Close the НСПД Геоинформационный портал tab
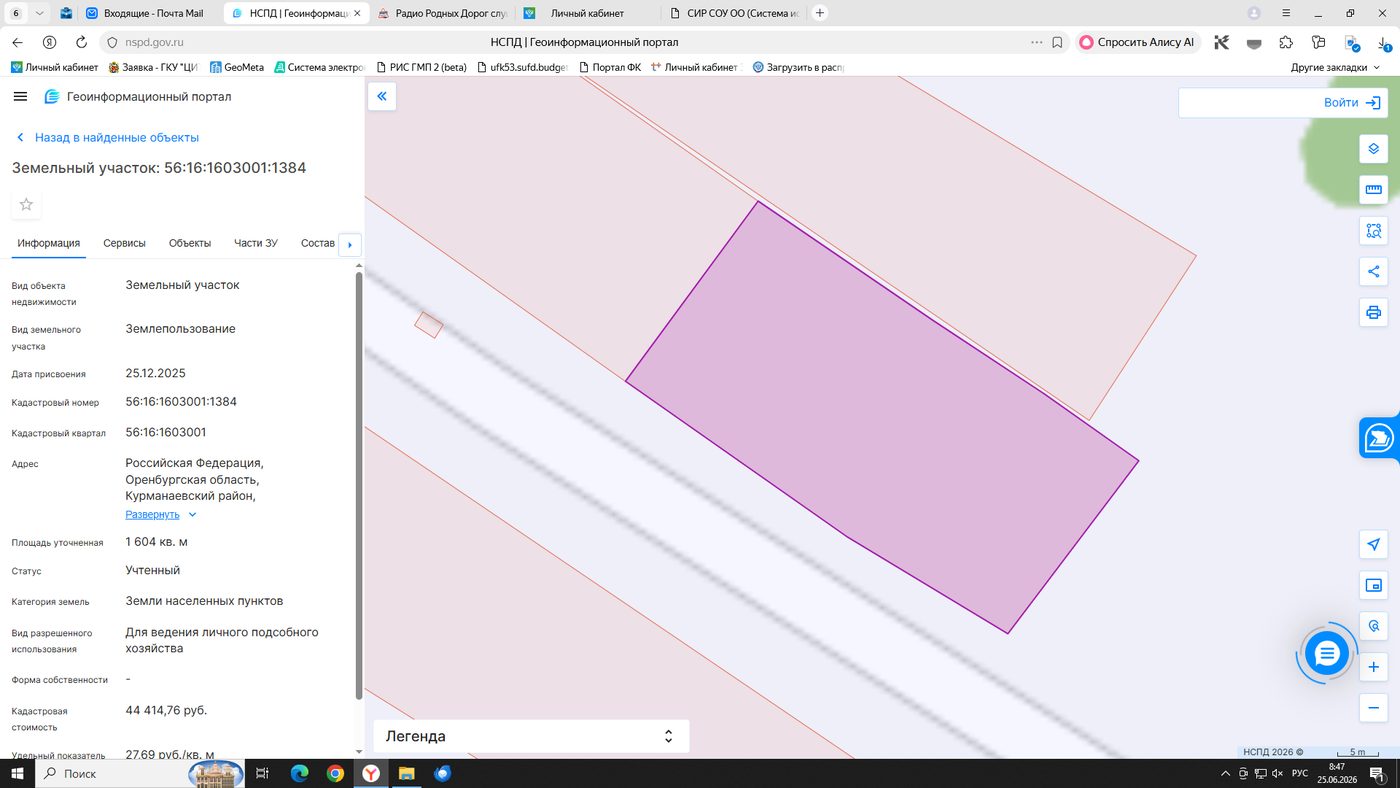The image size is (1400, 788). tap(356, 13)
